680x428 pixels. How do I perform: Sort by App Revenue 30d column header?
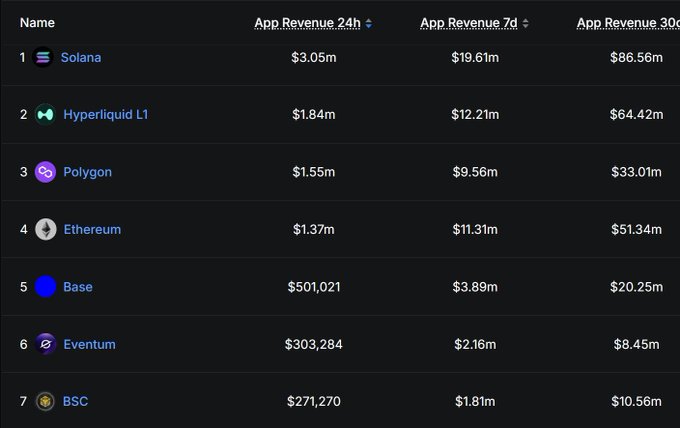click(x=628, y=23)
